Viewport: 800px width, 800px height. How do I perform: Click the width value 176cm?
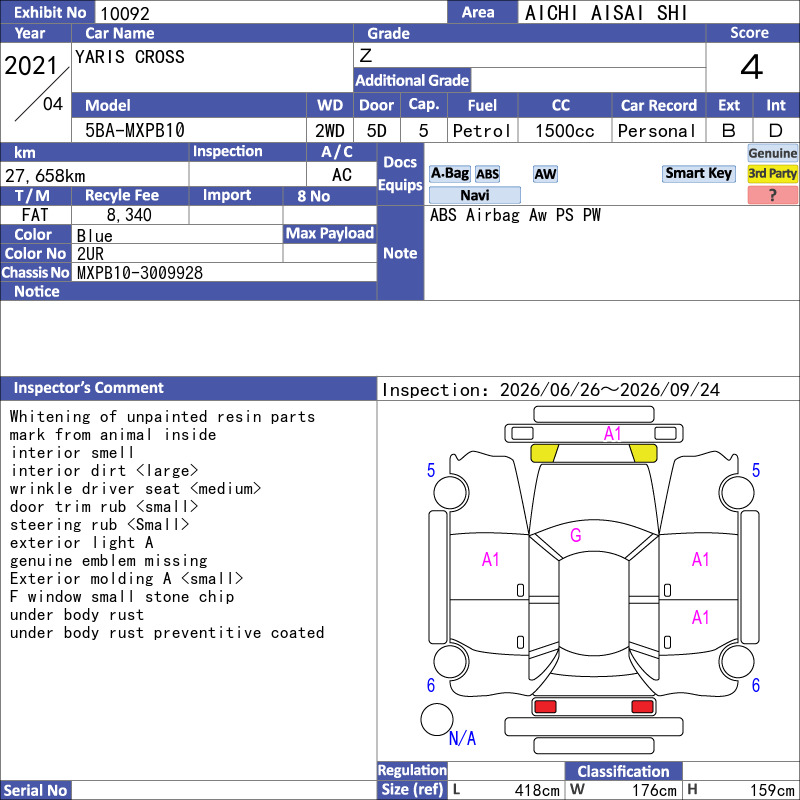(x=654, y=790)
